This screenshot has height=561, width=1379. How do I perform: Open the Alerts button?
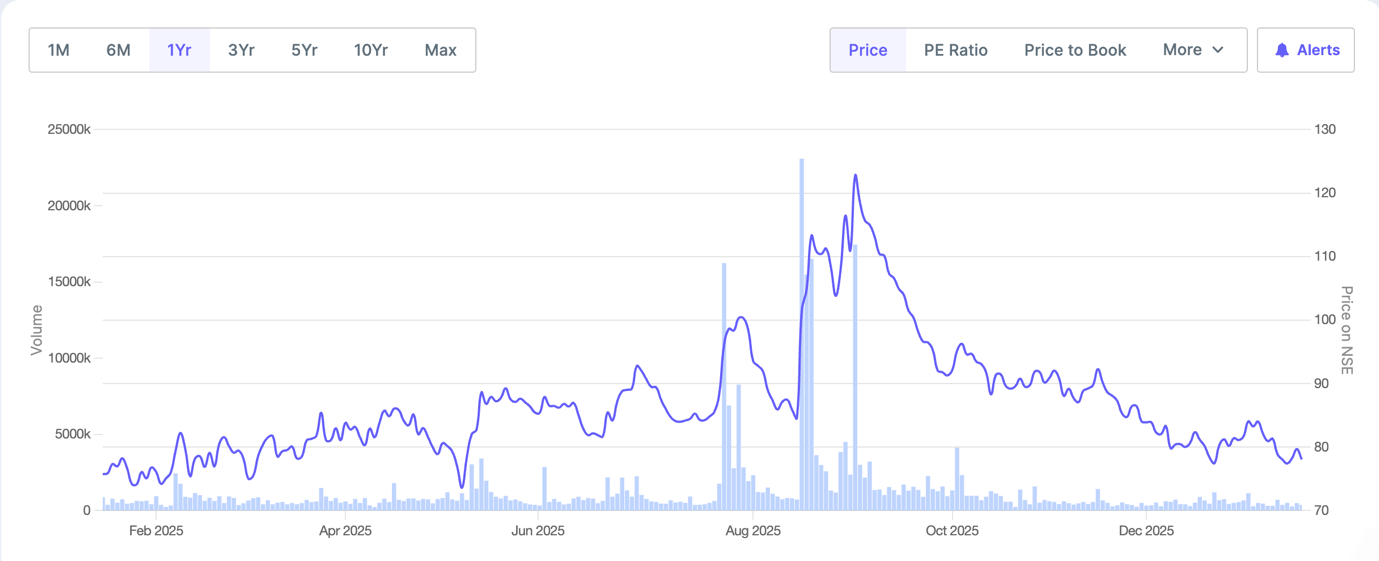(x=1306, y=50)
